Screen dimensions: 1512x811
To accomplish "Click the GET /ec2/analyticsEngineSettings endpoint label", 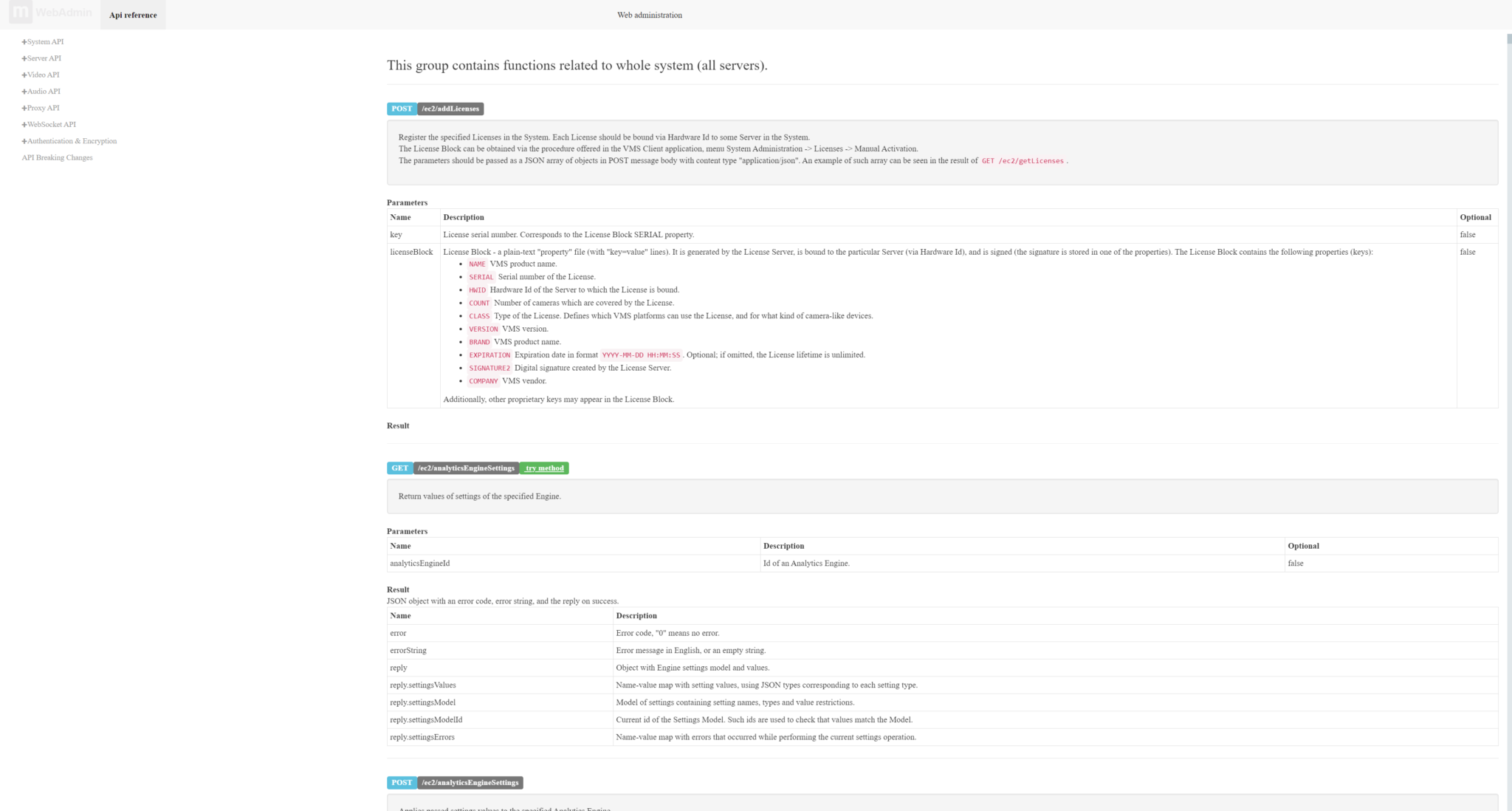I will click(466, 468).
